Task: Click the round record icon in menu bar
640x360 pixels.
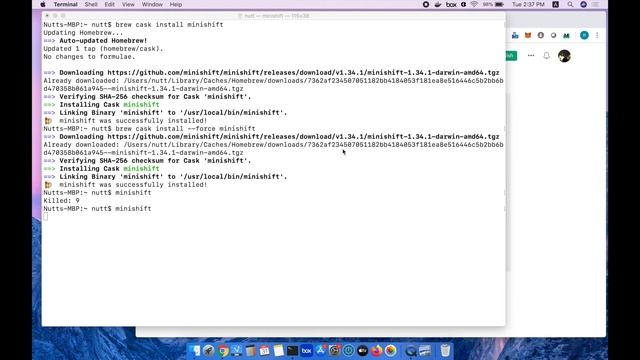Action: click(426, 4)
